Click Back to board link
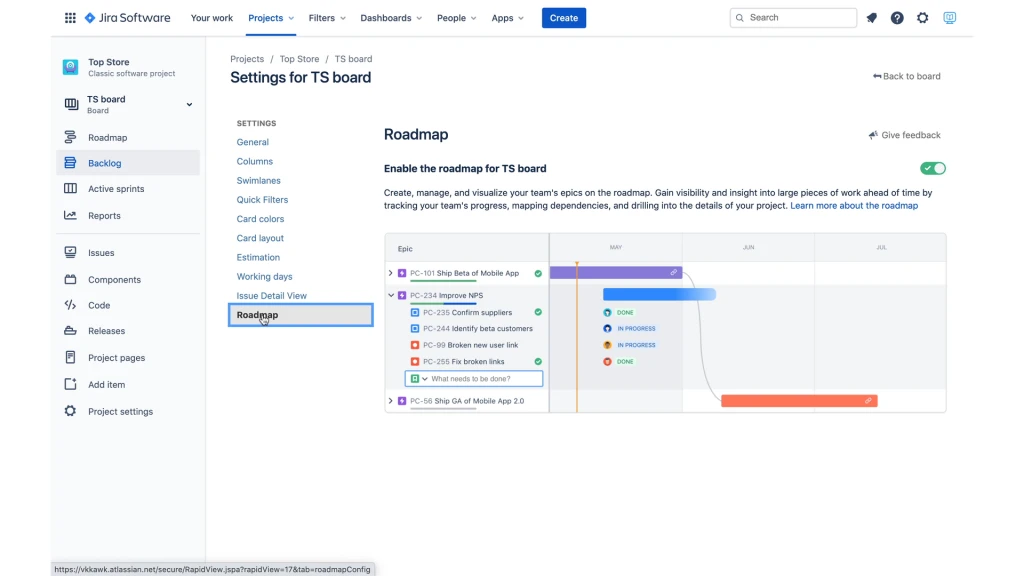Viewport: 1024px width, 576px height. pos(906,76)
